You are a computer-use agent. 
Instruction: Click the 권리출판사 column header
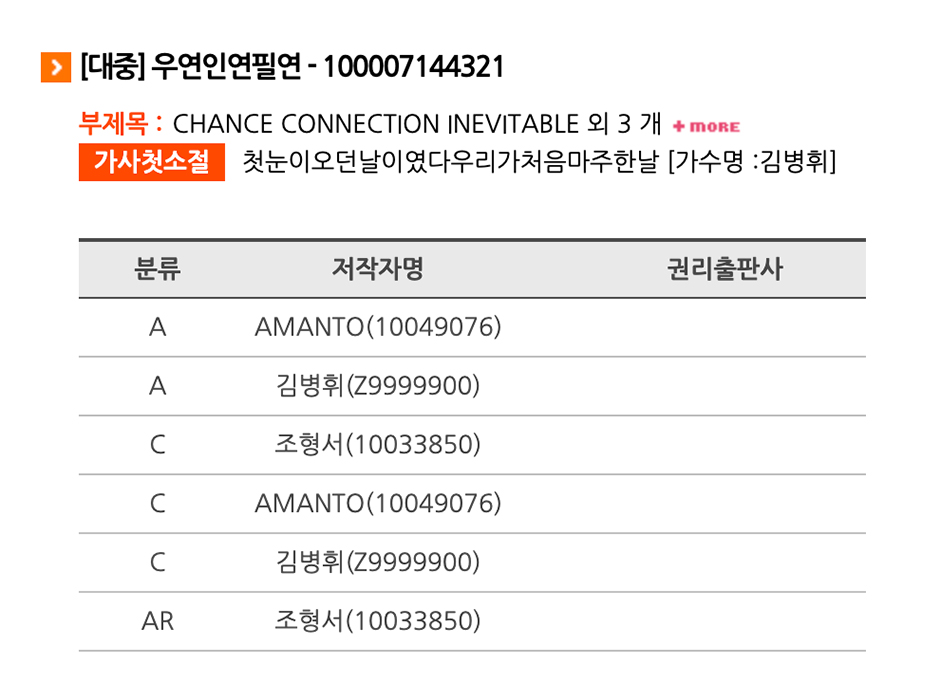click(725, 268)
